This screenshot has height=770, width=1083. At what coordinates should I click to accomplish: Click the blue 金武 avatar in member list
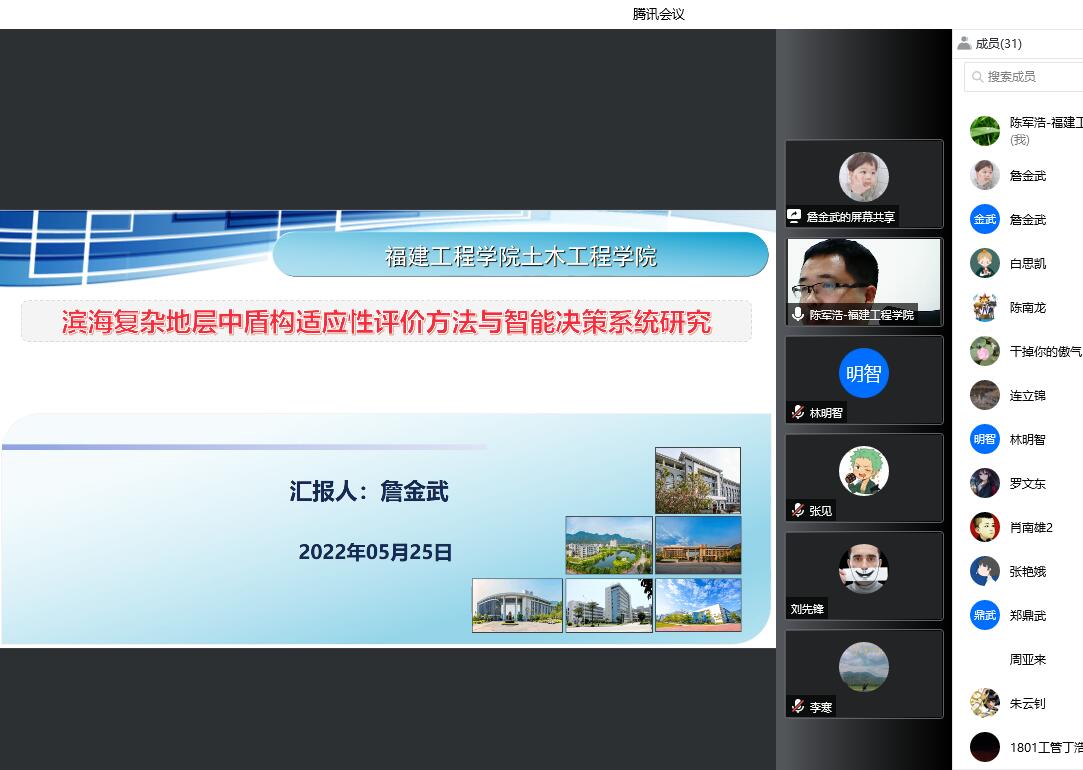pos(984,220)
